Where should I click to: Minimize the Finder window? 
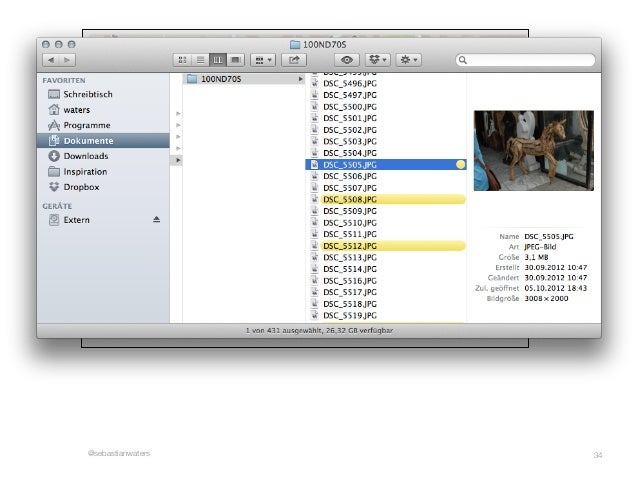(x=59, y=44)
